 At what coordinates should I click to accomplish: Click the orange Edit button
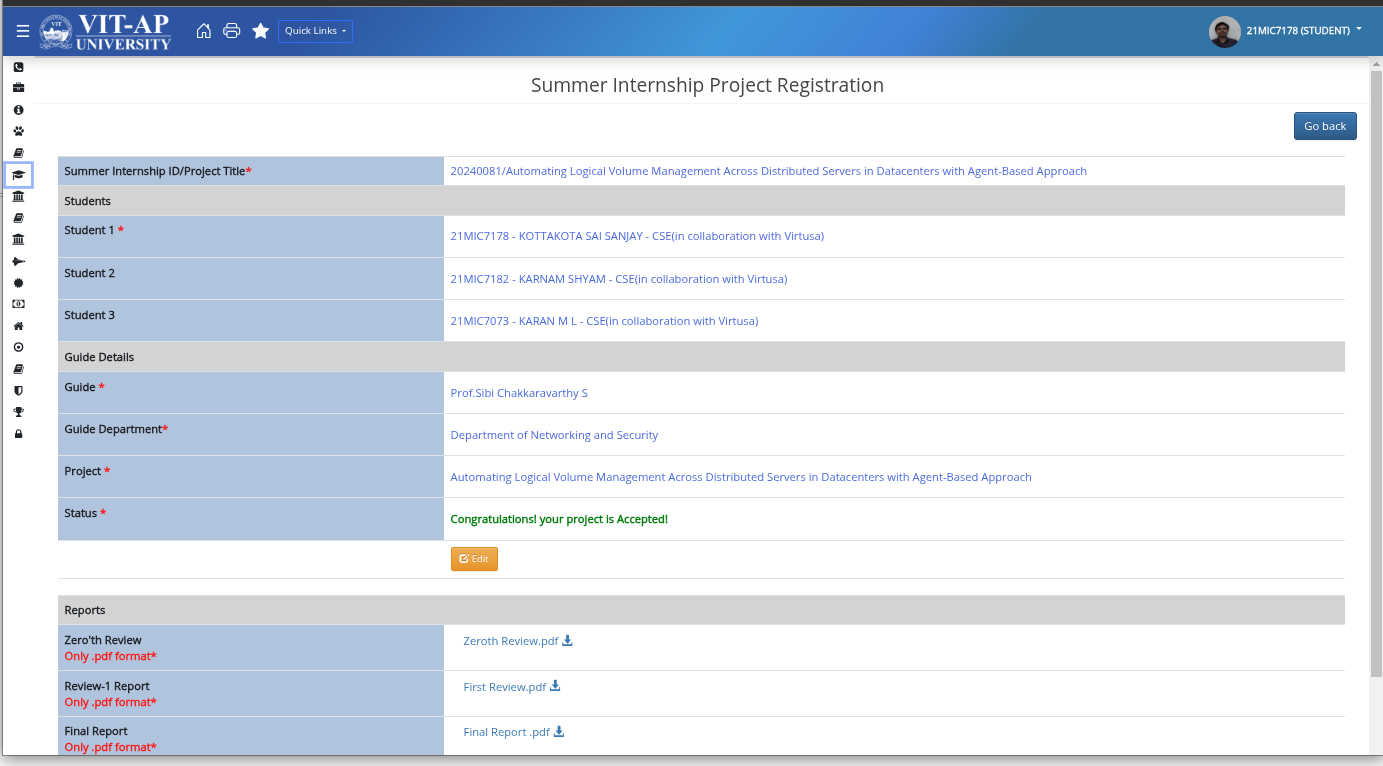click(x=474, y=559)
